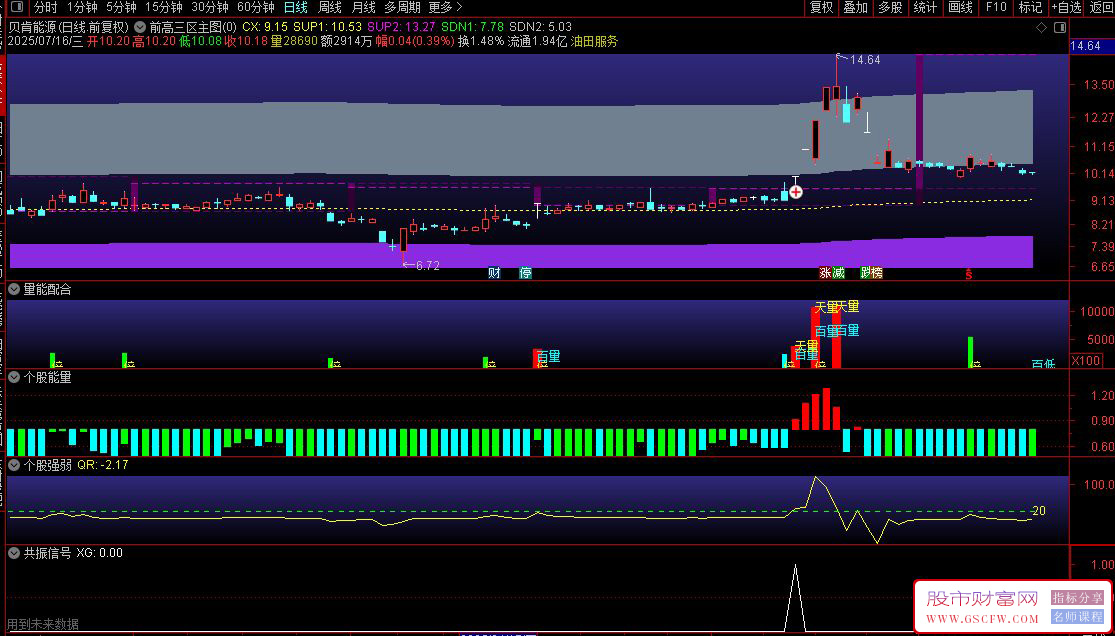Click the 换1.48% turnover value
The width and height of the screenshot is (1115, 636).
[x=481, y=41]
